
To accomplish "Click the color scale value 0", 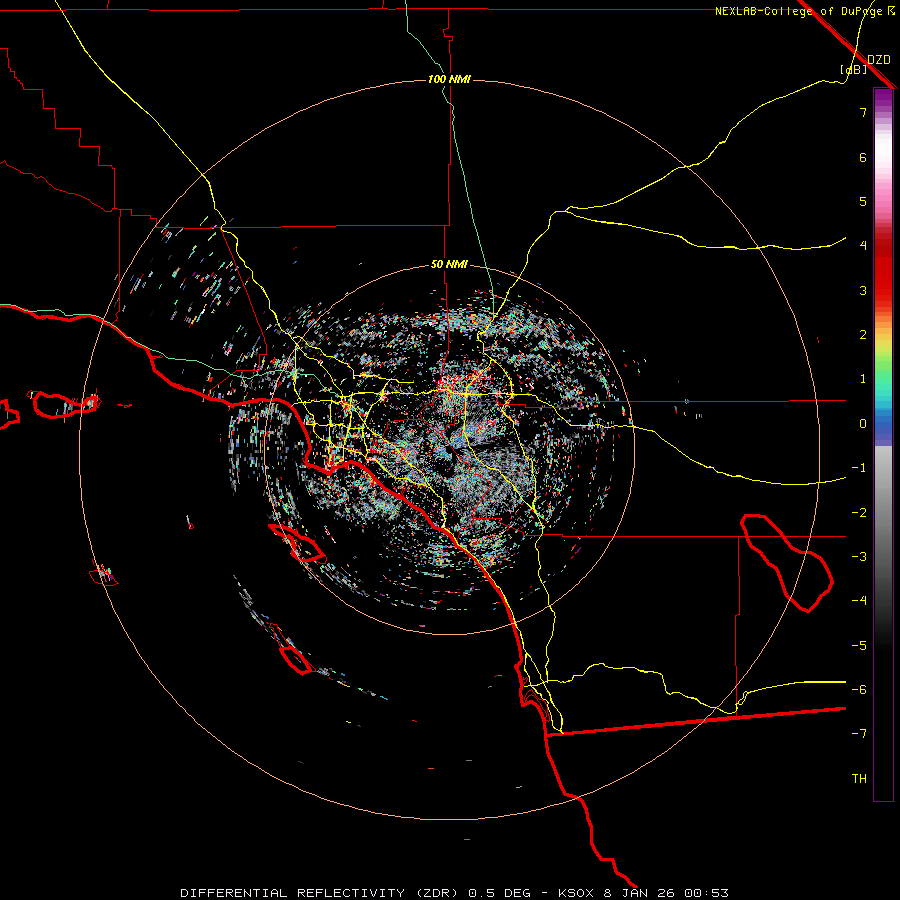I will 863,424.
